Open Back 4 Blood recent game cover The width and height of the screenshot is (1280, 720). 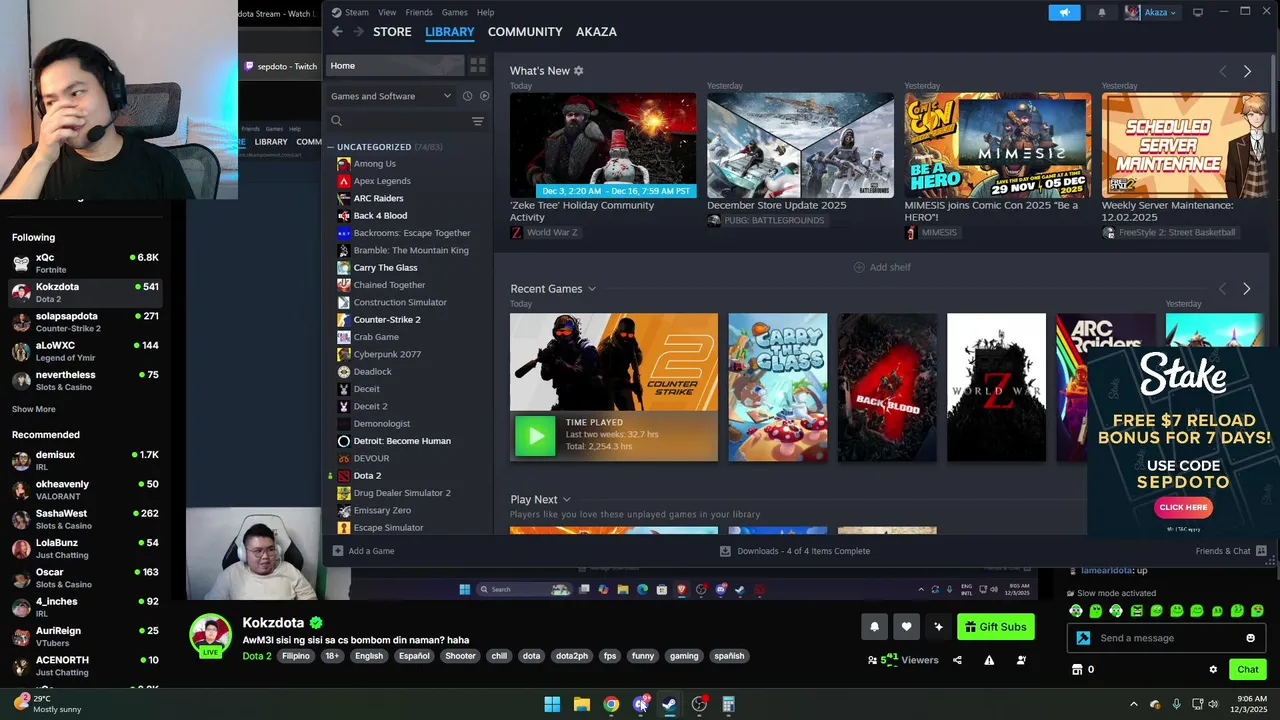887,387
